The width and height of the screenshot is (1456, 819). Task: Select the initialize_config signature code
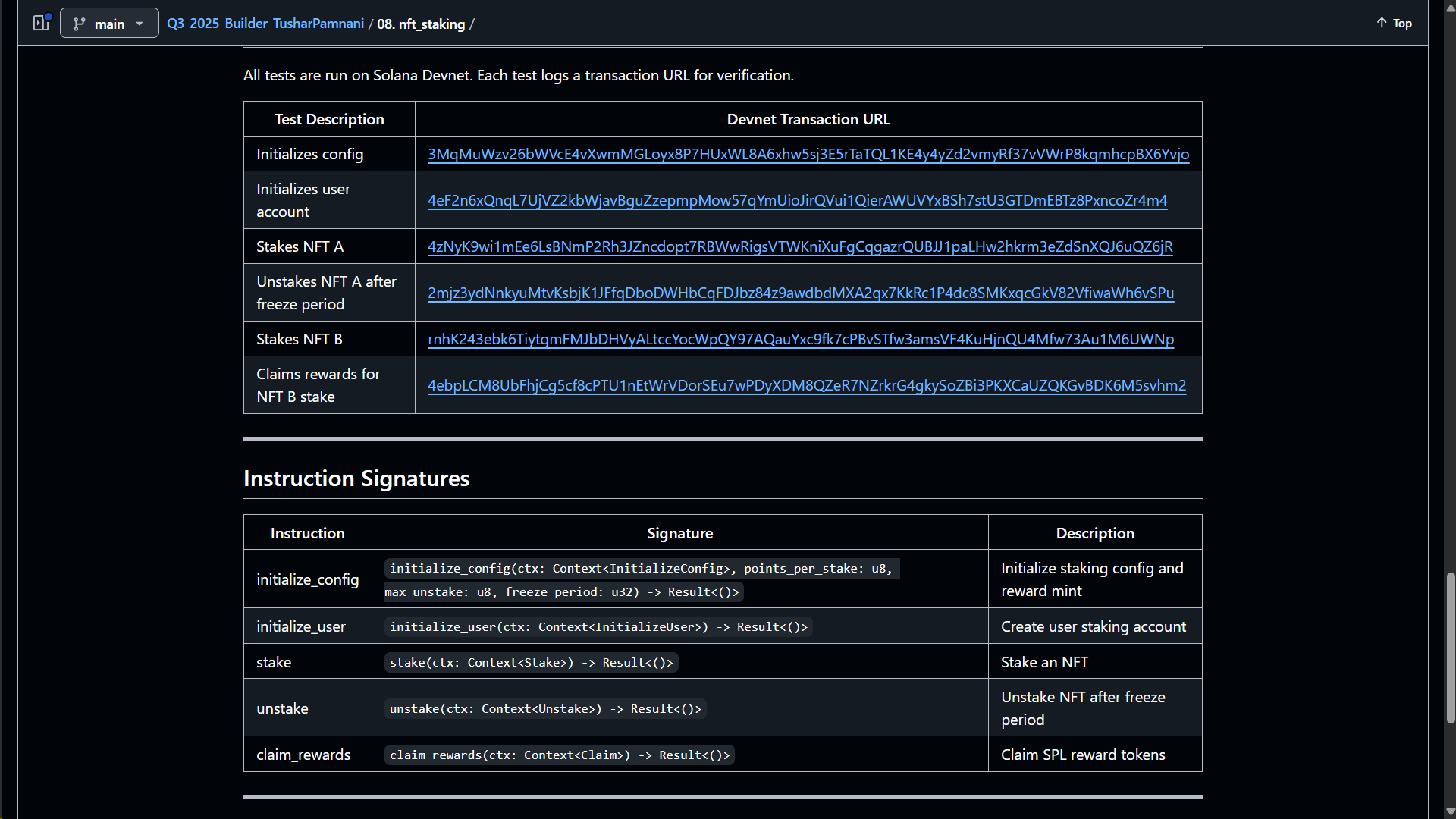tap(642, 580)
